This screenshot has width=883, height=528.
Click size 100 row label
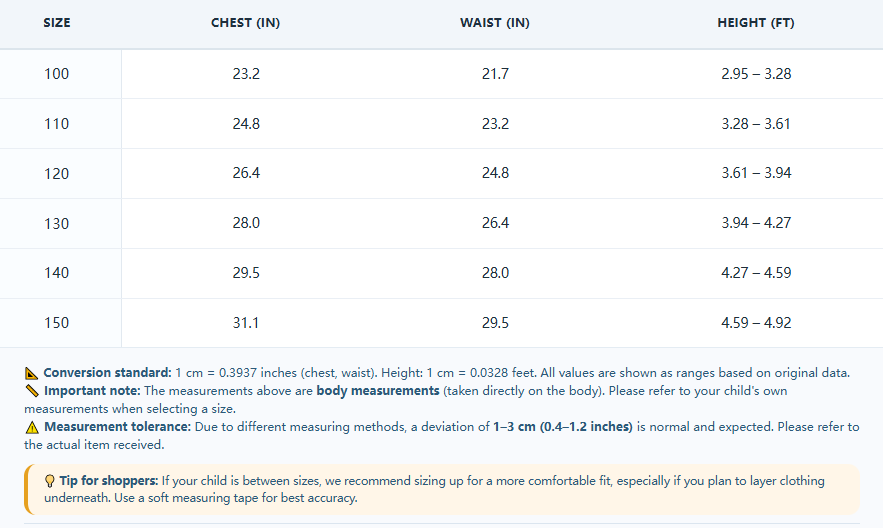click(x=57, y=74)
